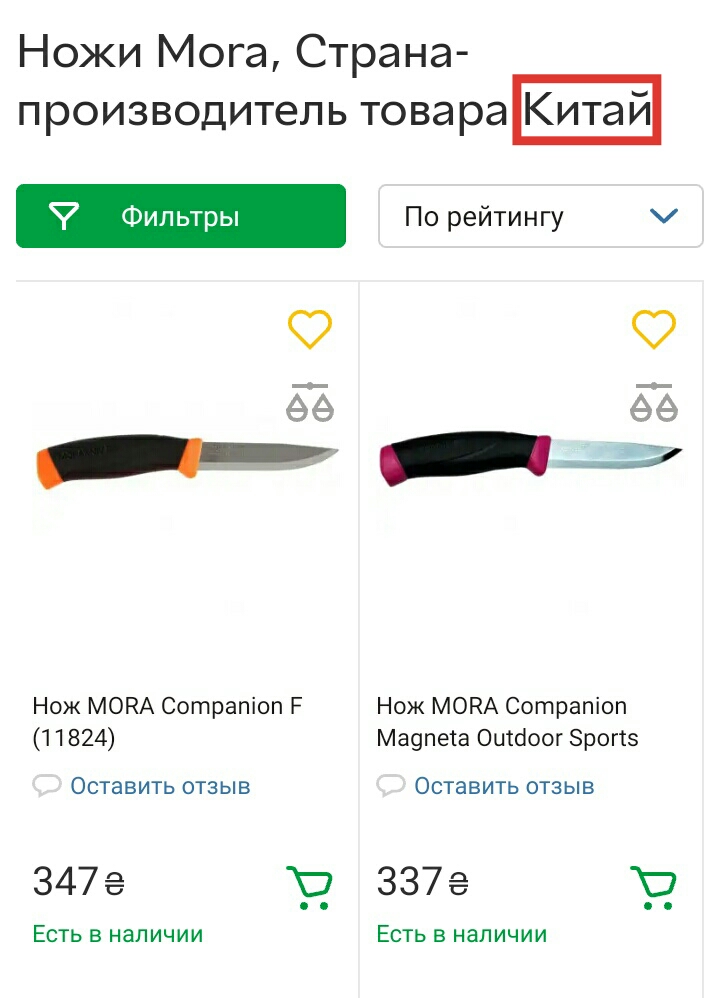Viewport: 720px width, 998px height.
Task: Open the magenta Companion Magneta knife image
Action: 531,462
